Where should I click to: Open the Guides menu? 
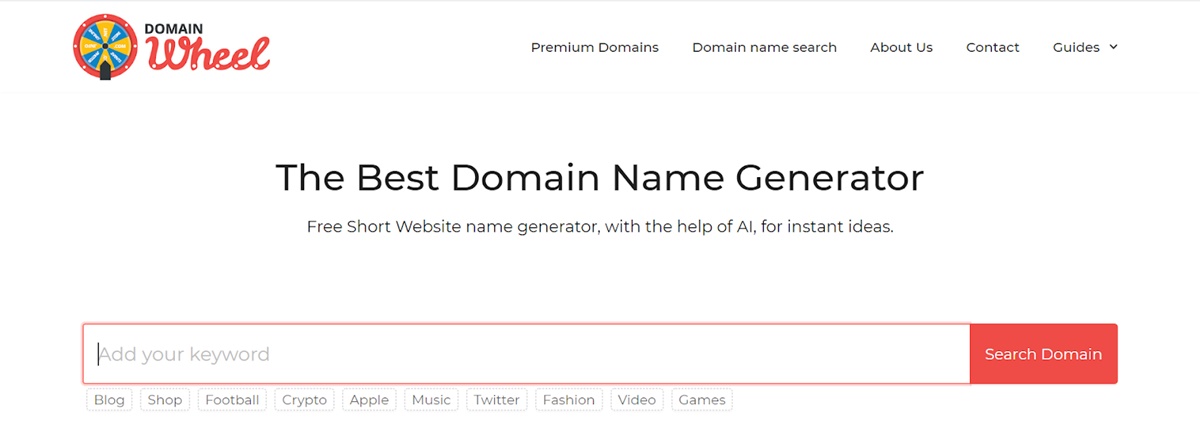(1076, 47)
